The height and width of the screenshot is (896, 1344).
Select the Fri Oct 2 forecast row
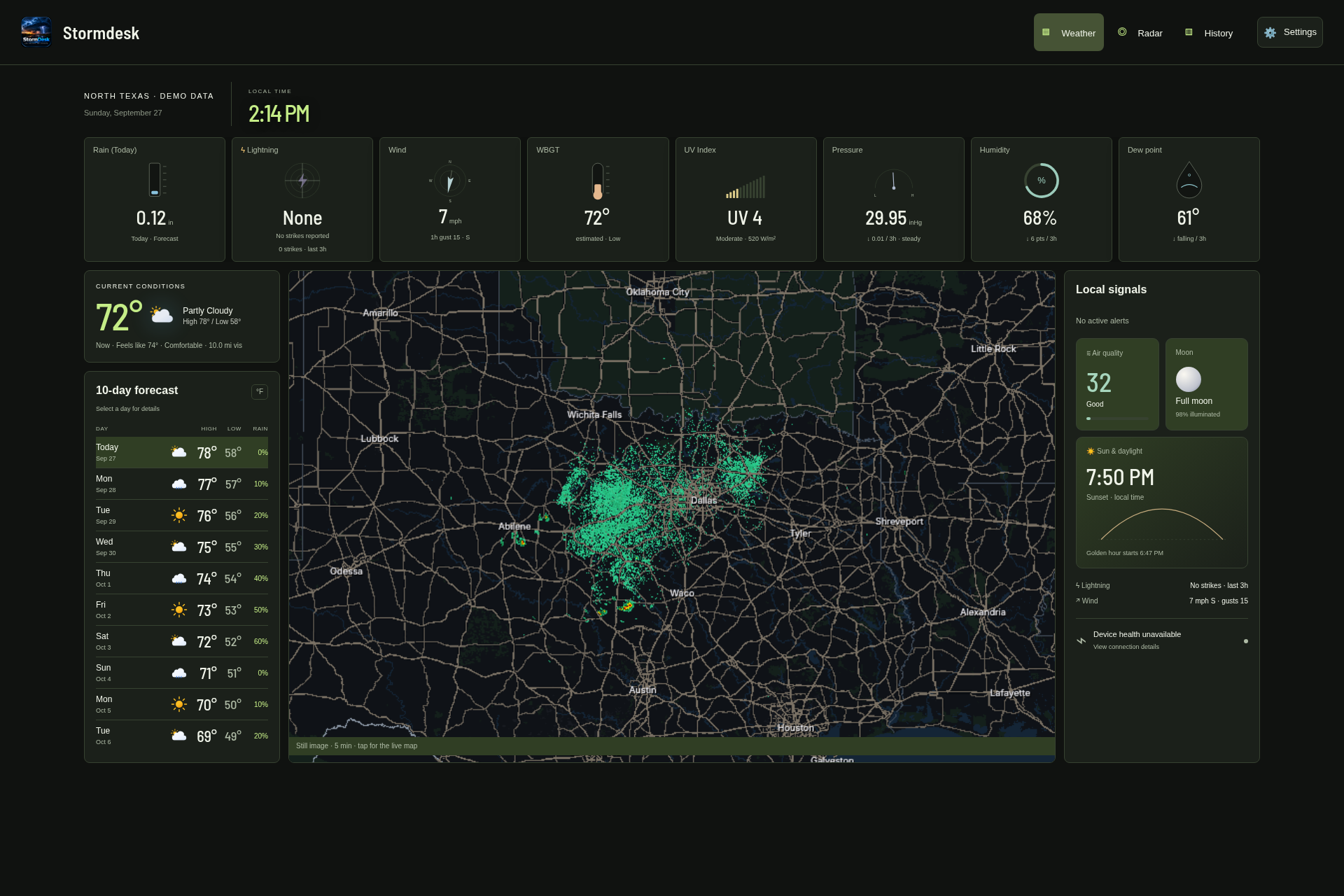182,610
